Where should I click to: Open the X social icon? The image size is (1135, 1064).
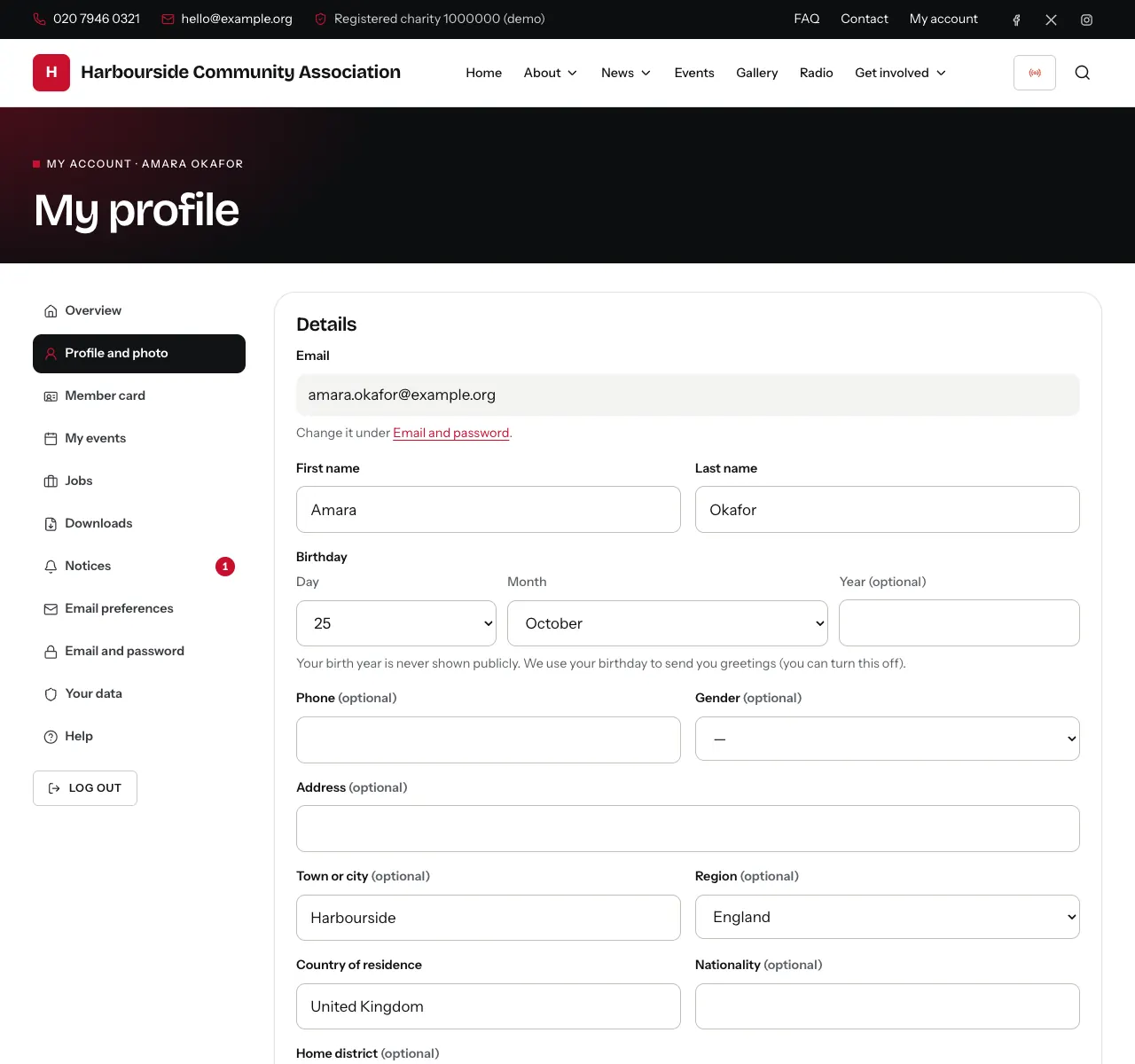coord(1051,20)
